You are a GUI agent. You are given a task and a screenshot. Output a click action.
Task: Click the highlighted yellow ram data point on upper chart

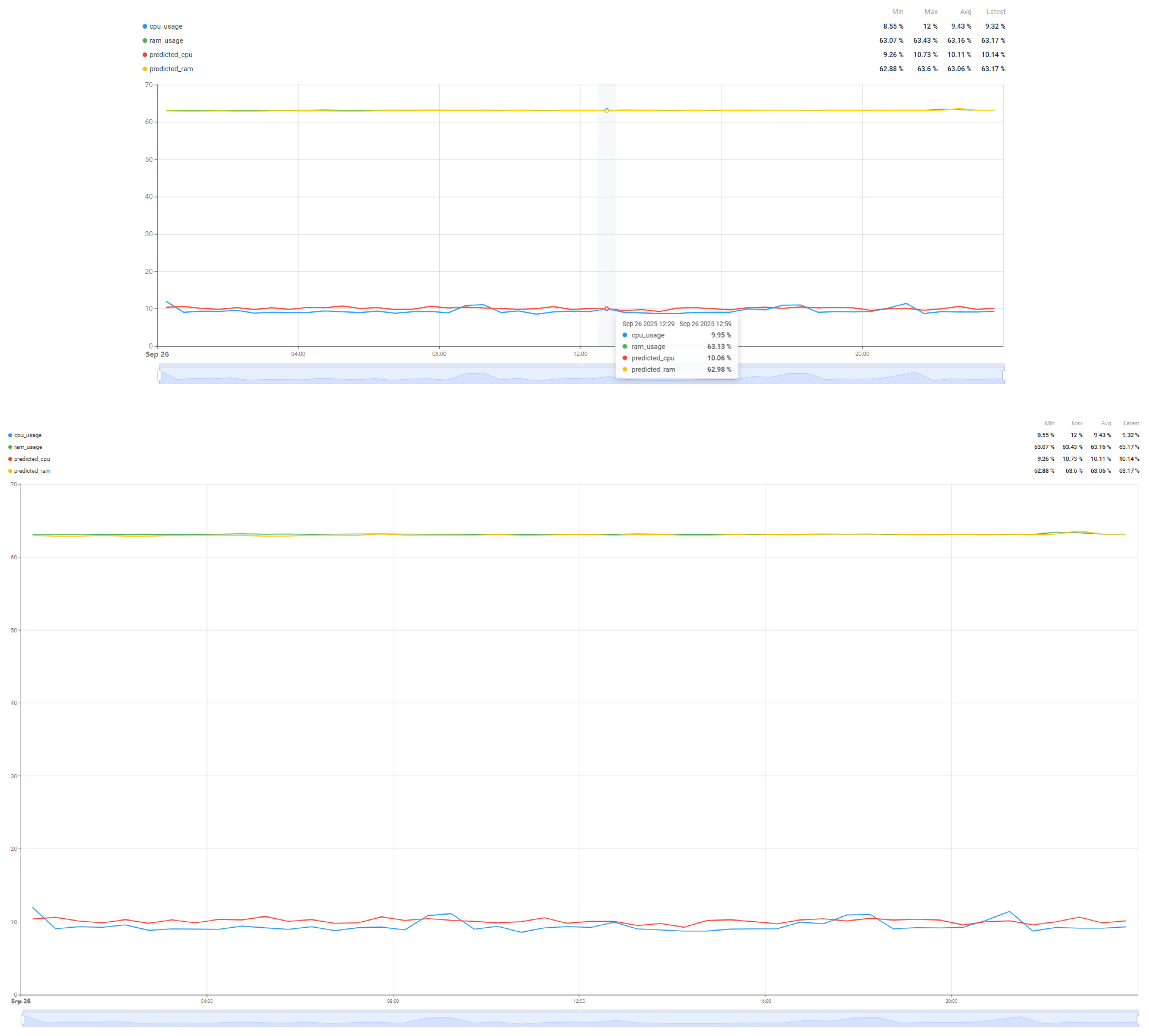(x=607, y=110)
